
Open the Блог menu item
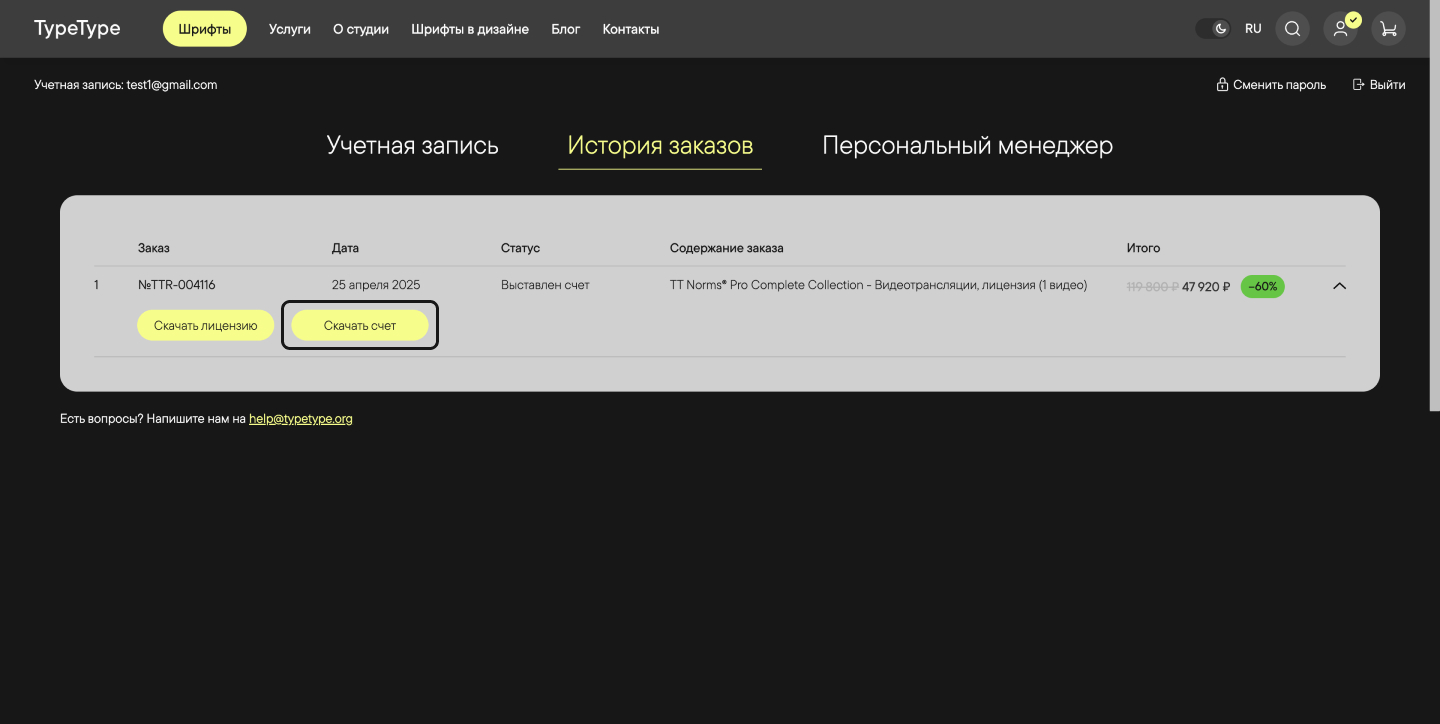tap(566, 29)
